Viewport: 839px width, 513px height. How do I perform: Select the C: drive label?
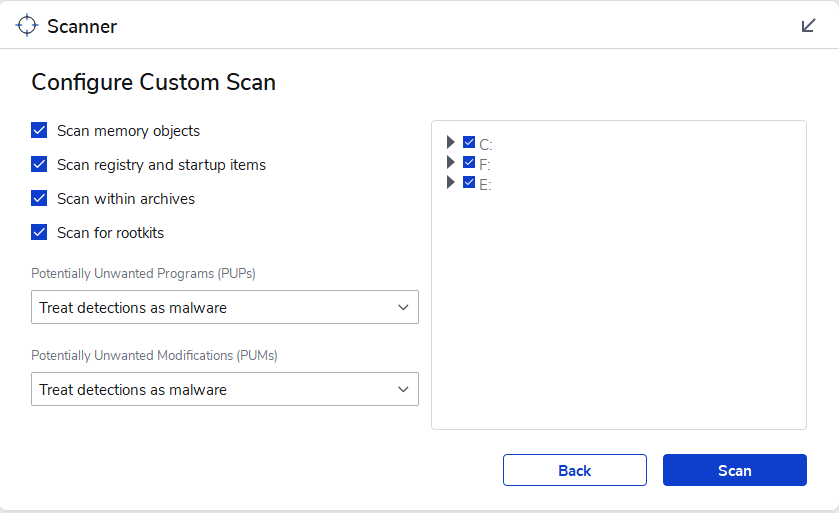[486, 145]
